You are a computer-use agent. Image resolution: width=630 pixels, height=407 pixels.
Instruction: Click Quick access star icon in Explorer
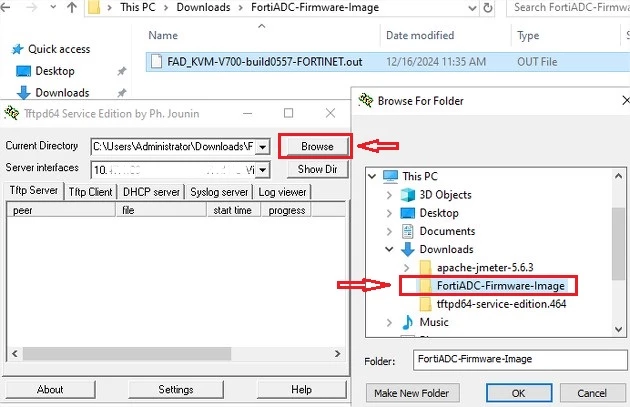17,49
